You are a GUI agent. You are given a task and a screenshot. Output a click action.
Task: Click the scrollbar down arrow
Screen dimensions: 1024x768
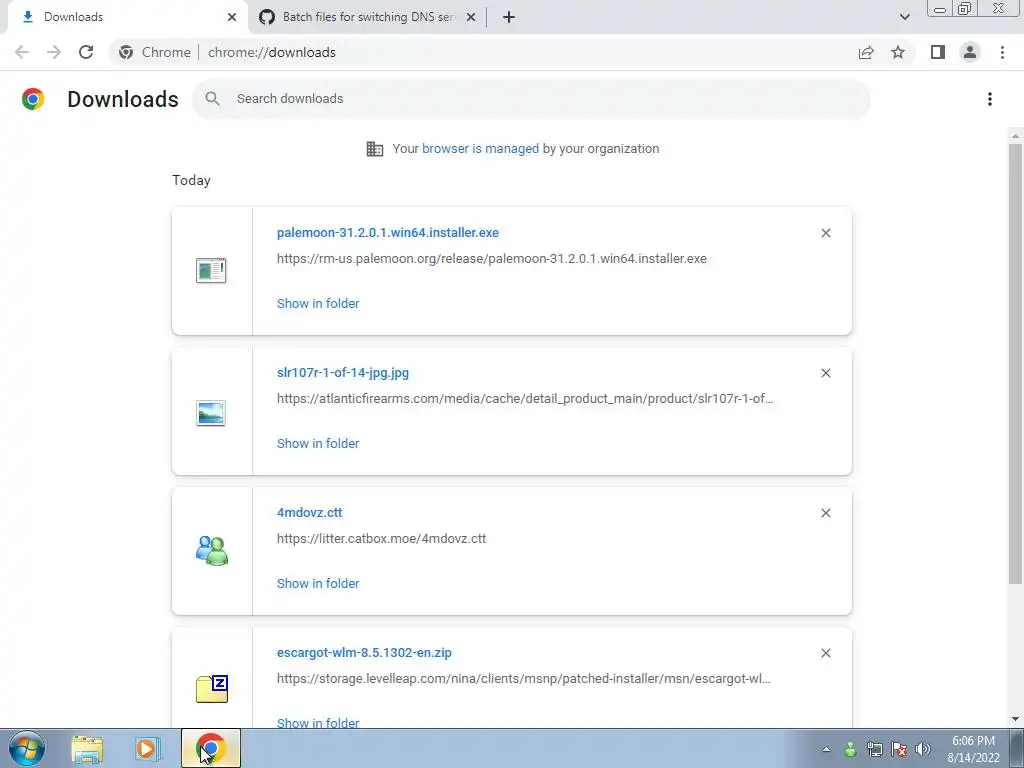[x=1015, y=719]
